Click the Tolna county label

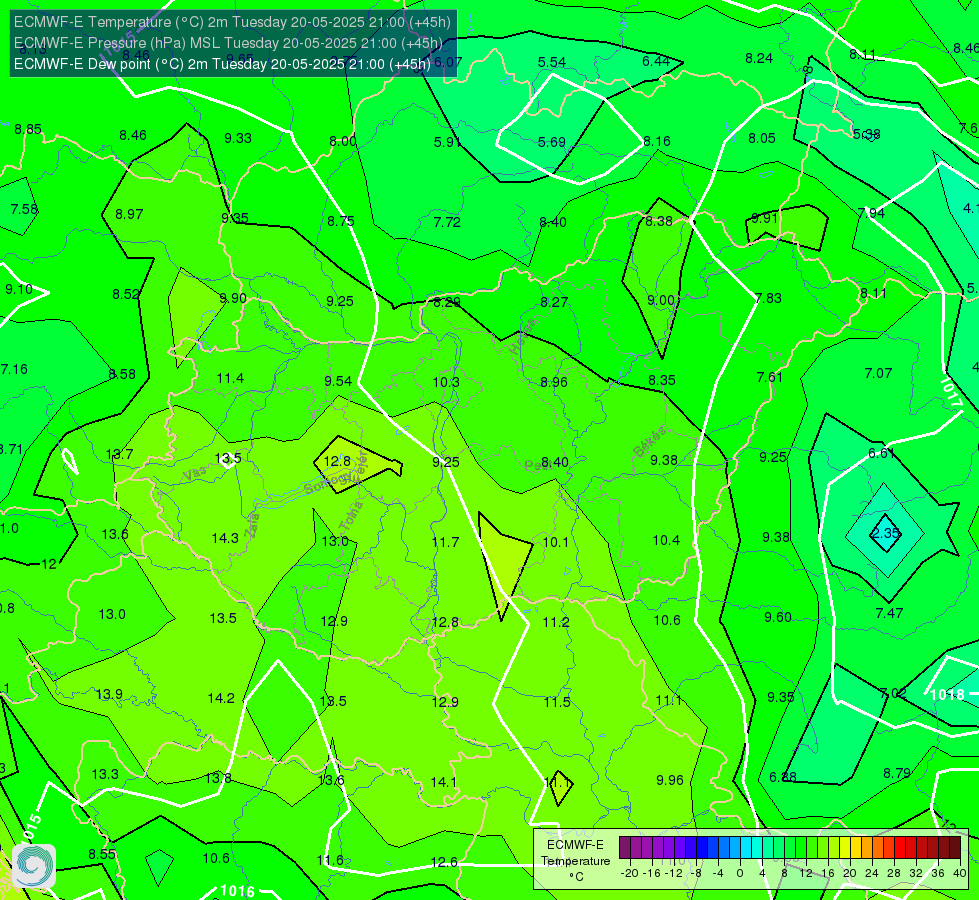coord(351,517)
